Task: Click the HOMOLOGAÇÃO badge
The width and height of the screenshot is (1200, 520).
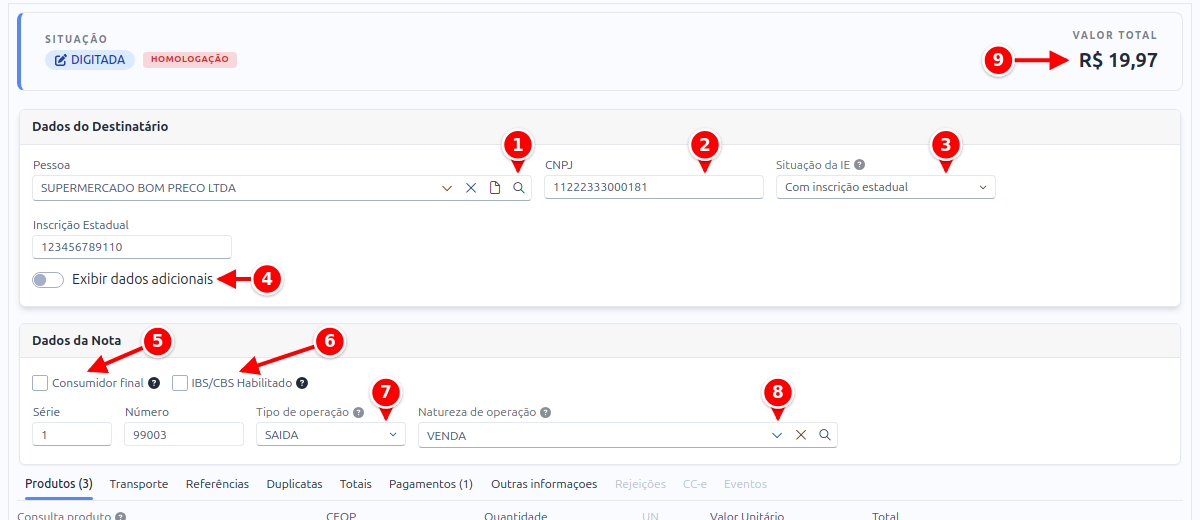Action: (x=190, y=60)
